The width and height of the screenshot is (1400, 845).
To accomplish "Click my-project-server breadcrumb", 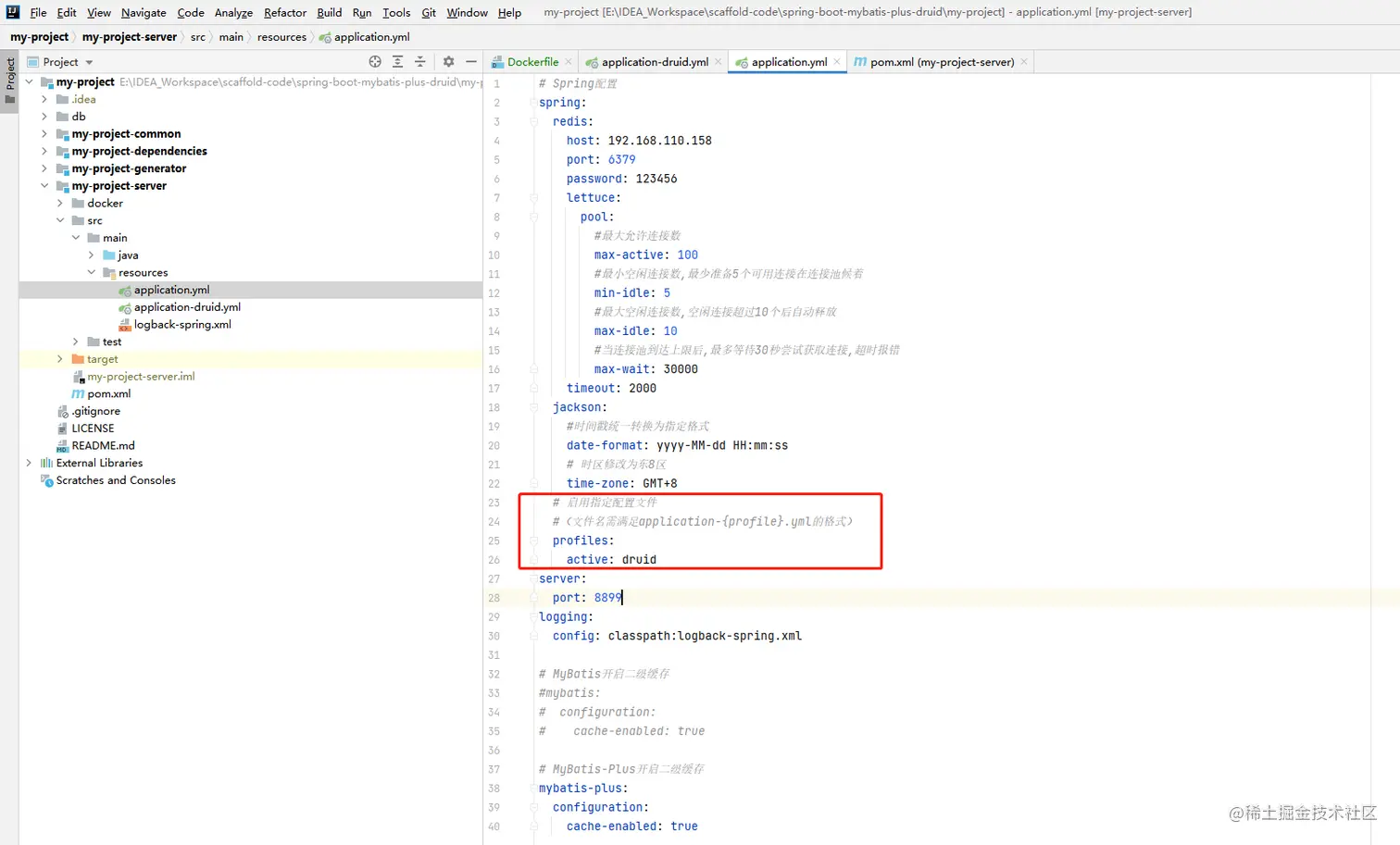I will tap(130, 37).
